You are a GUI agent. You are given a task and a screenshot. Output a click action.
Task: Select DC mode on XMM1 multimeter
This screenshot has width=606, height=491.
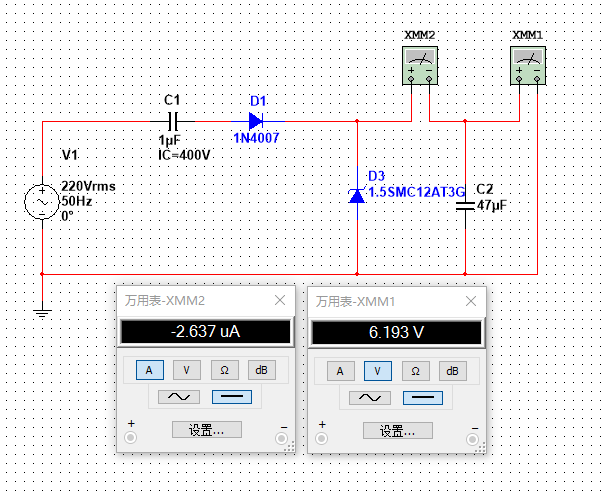coord(424,397)
